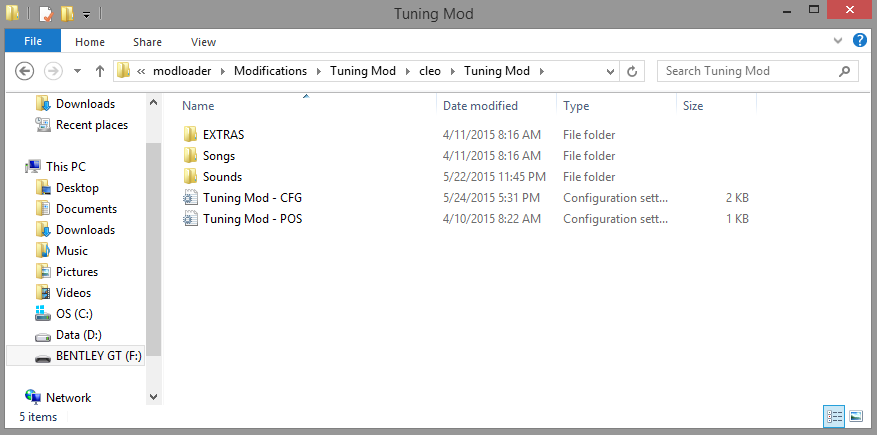Open the Help question mark icon

pos(860,41)
